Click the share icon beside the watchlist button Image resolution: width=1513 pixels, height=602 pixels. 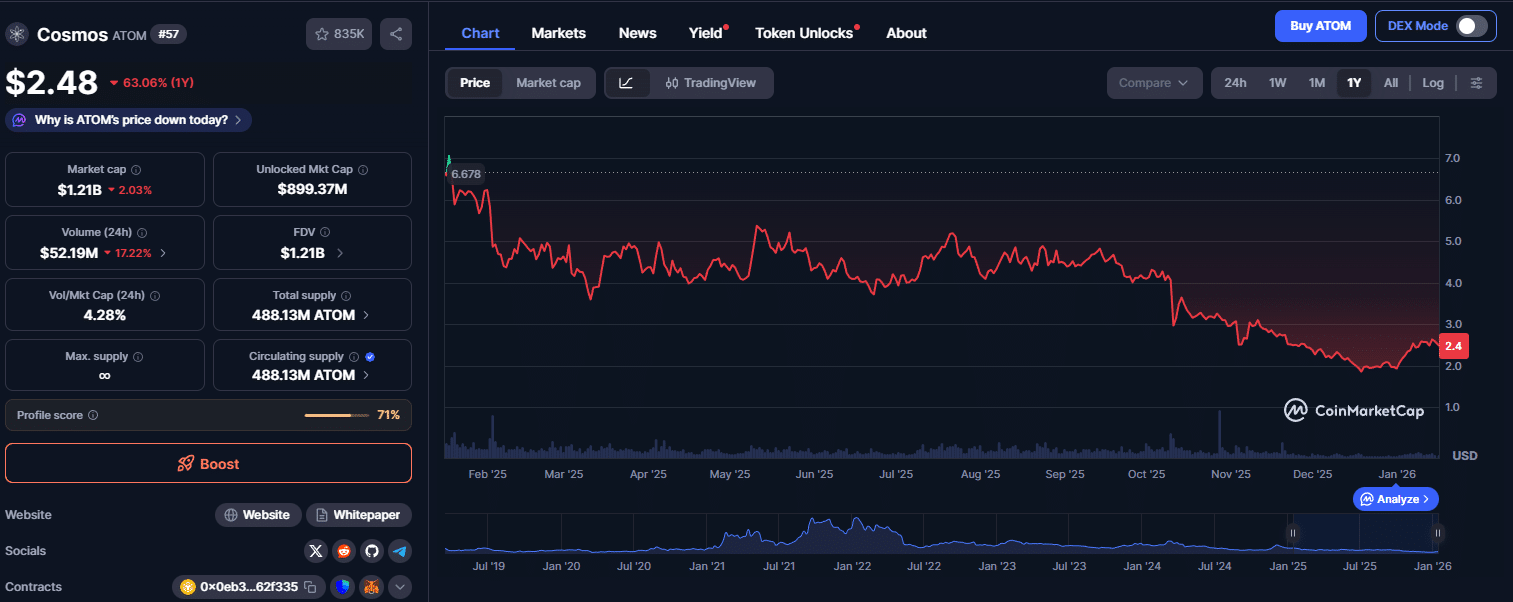pos(395,33)
